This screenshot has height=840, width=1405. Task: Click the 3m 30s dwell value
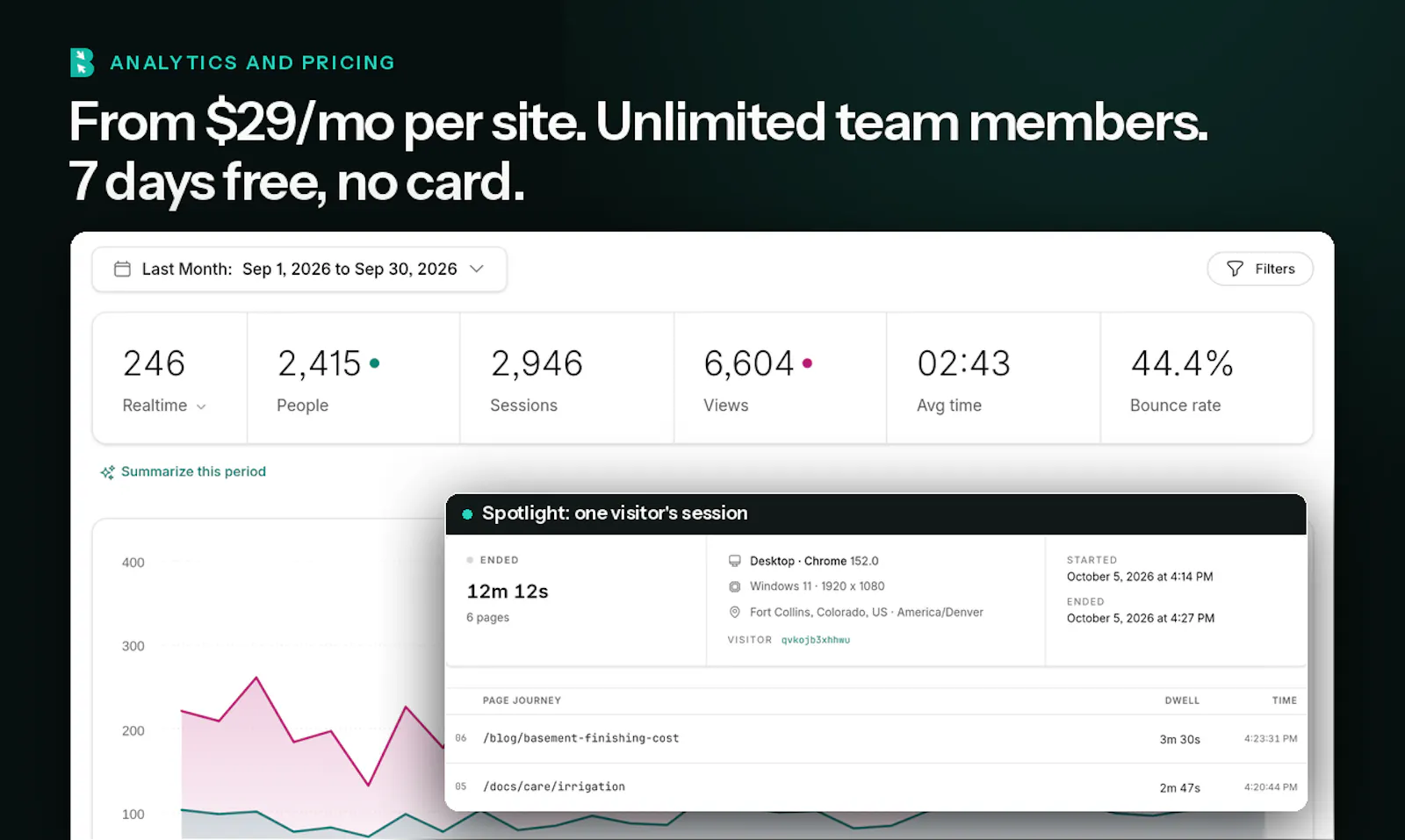click(1179, 739)
